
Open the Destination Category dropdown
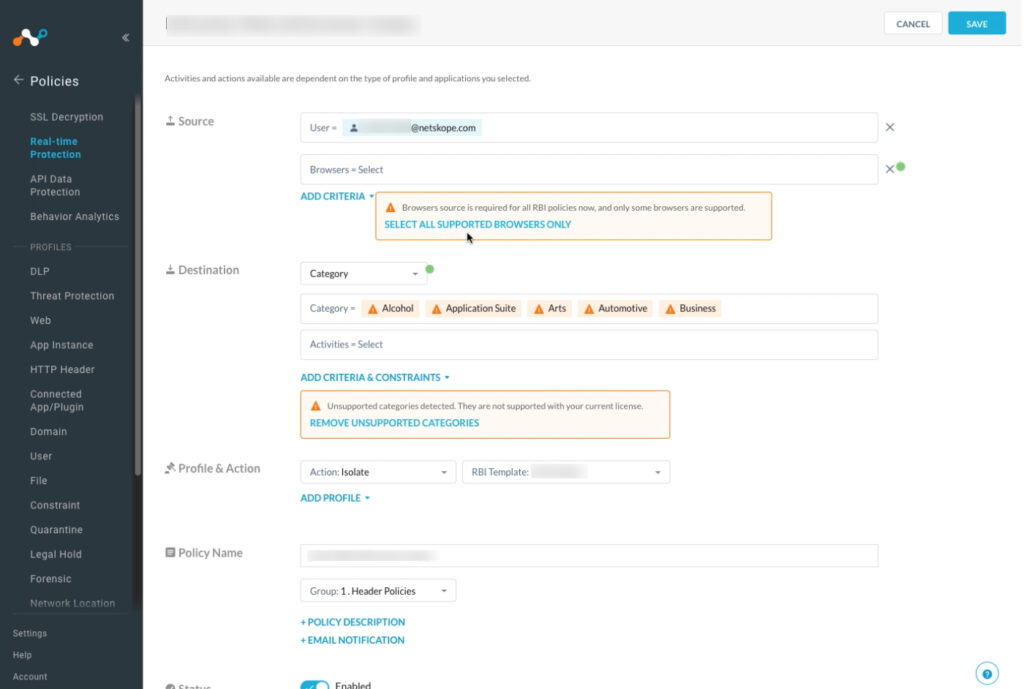click(x=364, y=274)
